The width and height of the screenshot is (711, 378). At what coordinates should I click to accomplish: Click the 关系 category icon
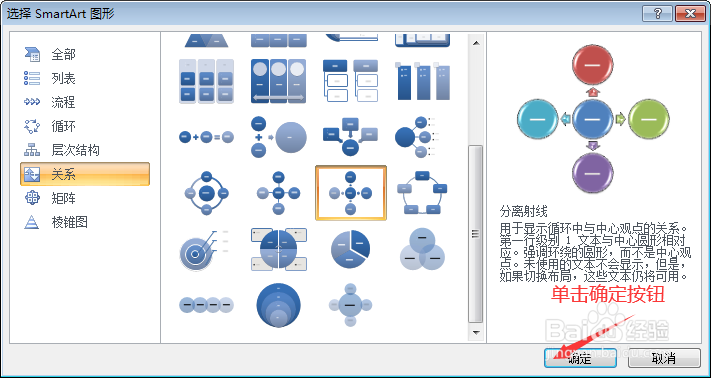tap(32, 174)
